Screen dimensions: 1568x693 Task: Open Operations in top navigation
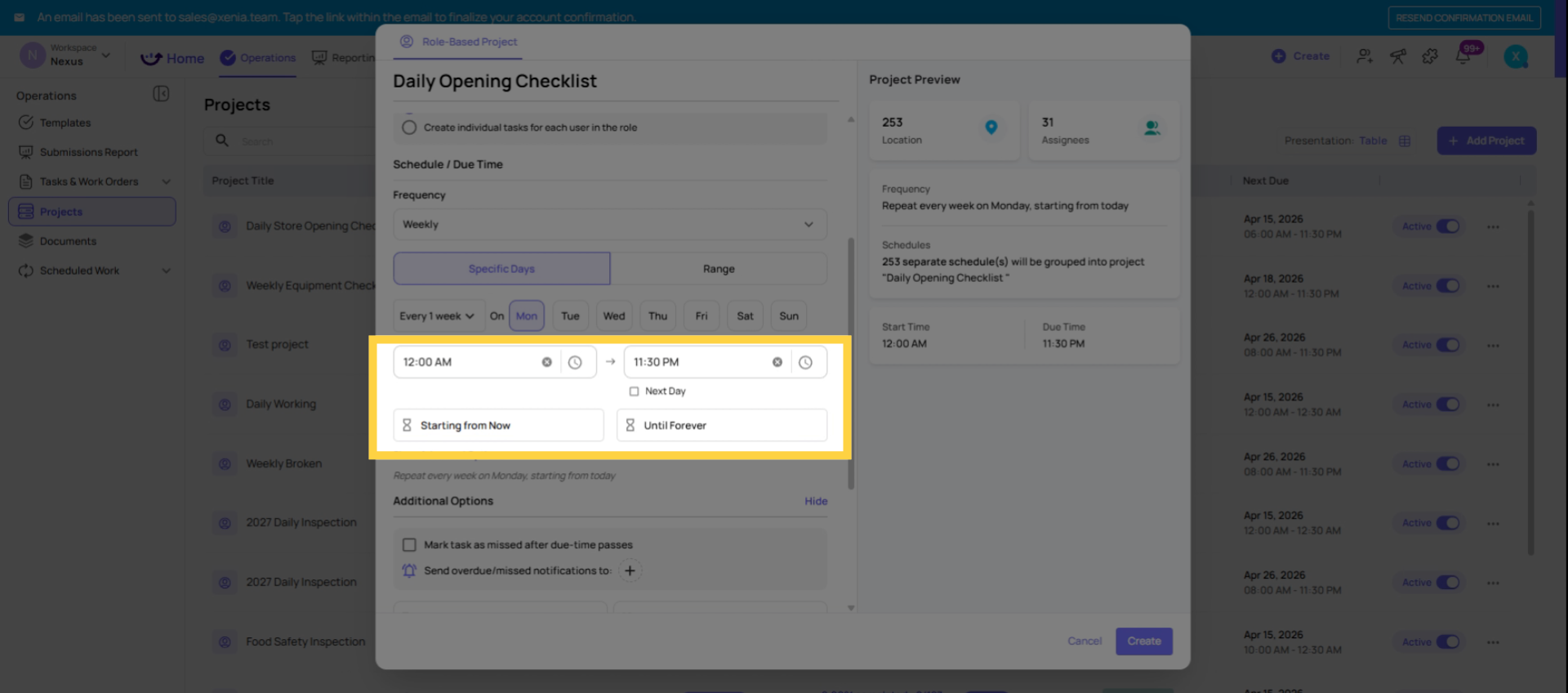point(258,58)
